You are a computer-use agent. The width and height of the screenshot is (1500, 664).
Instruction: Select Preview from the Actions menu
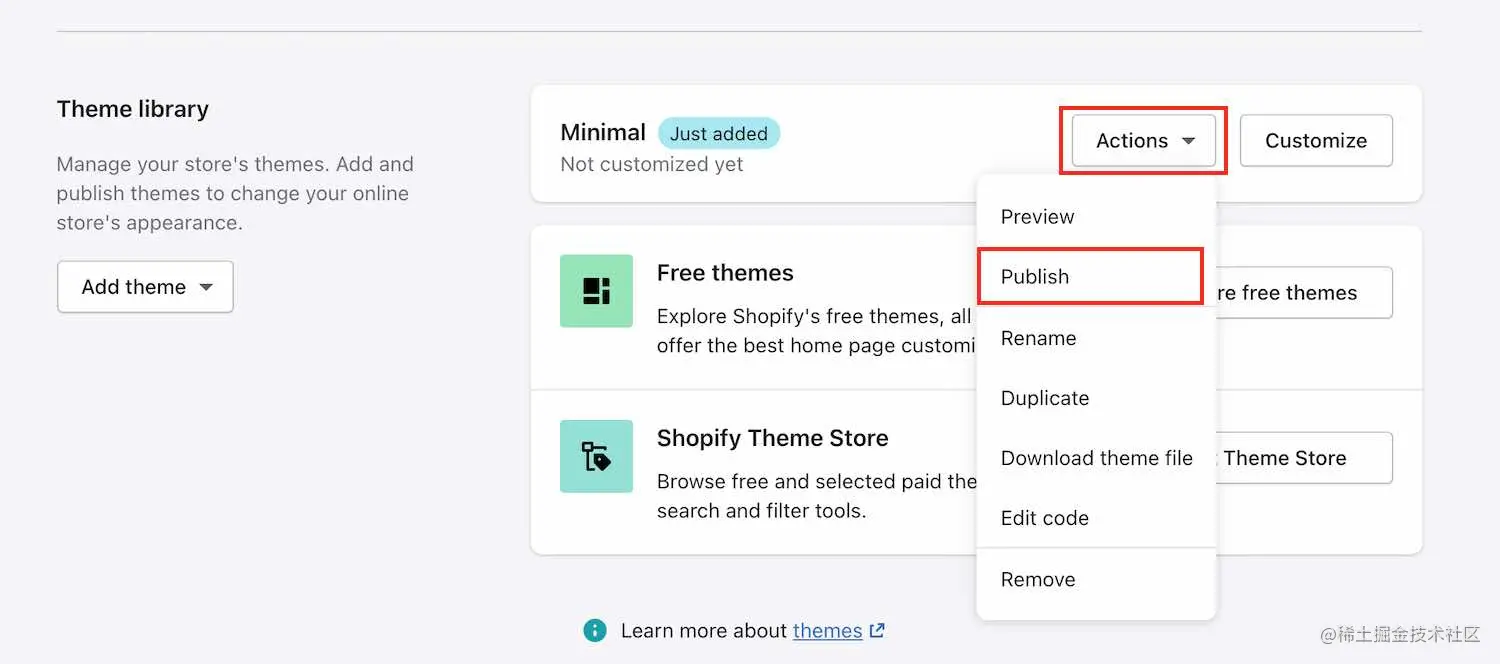tap(1037, 216)
